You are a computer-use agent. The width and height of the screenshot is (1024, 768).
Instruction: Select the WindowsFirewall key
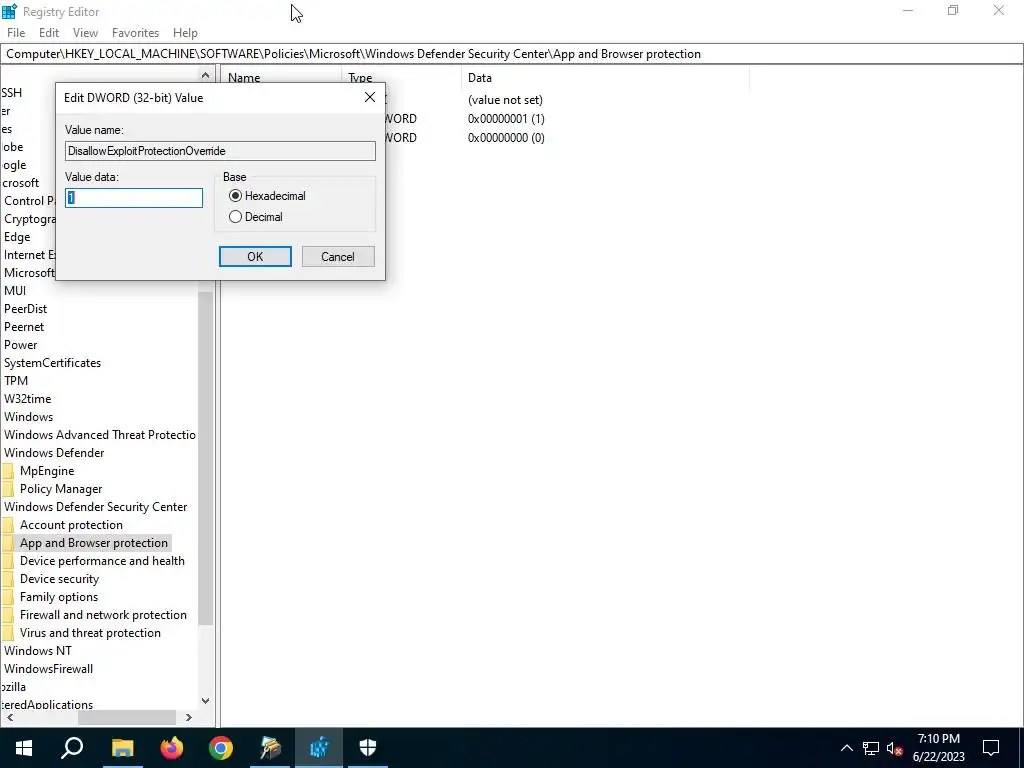[48, 669]
